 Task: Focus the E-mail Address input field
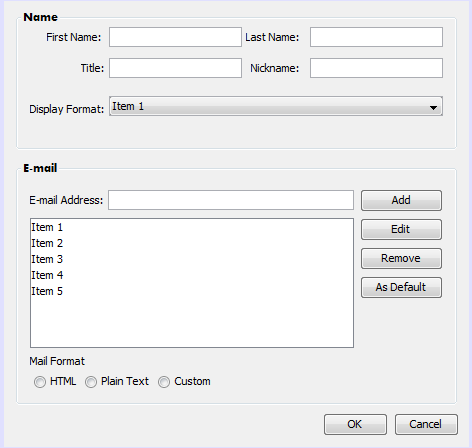pos(231,200)
